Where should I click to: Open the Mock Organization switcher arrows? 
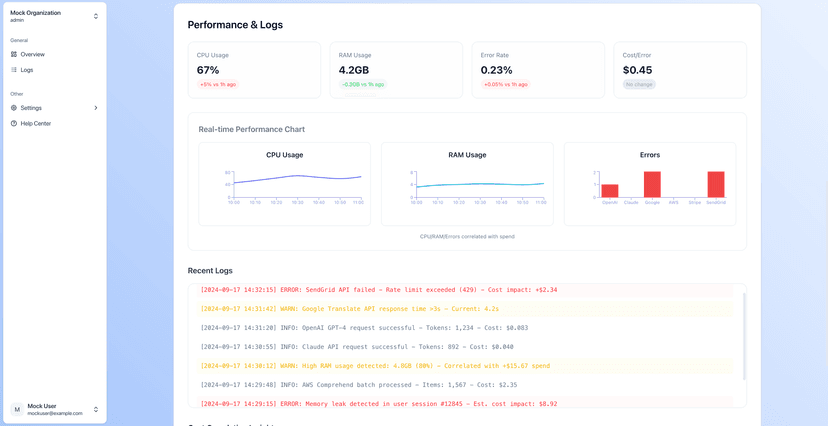(x=96, y=16)
